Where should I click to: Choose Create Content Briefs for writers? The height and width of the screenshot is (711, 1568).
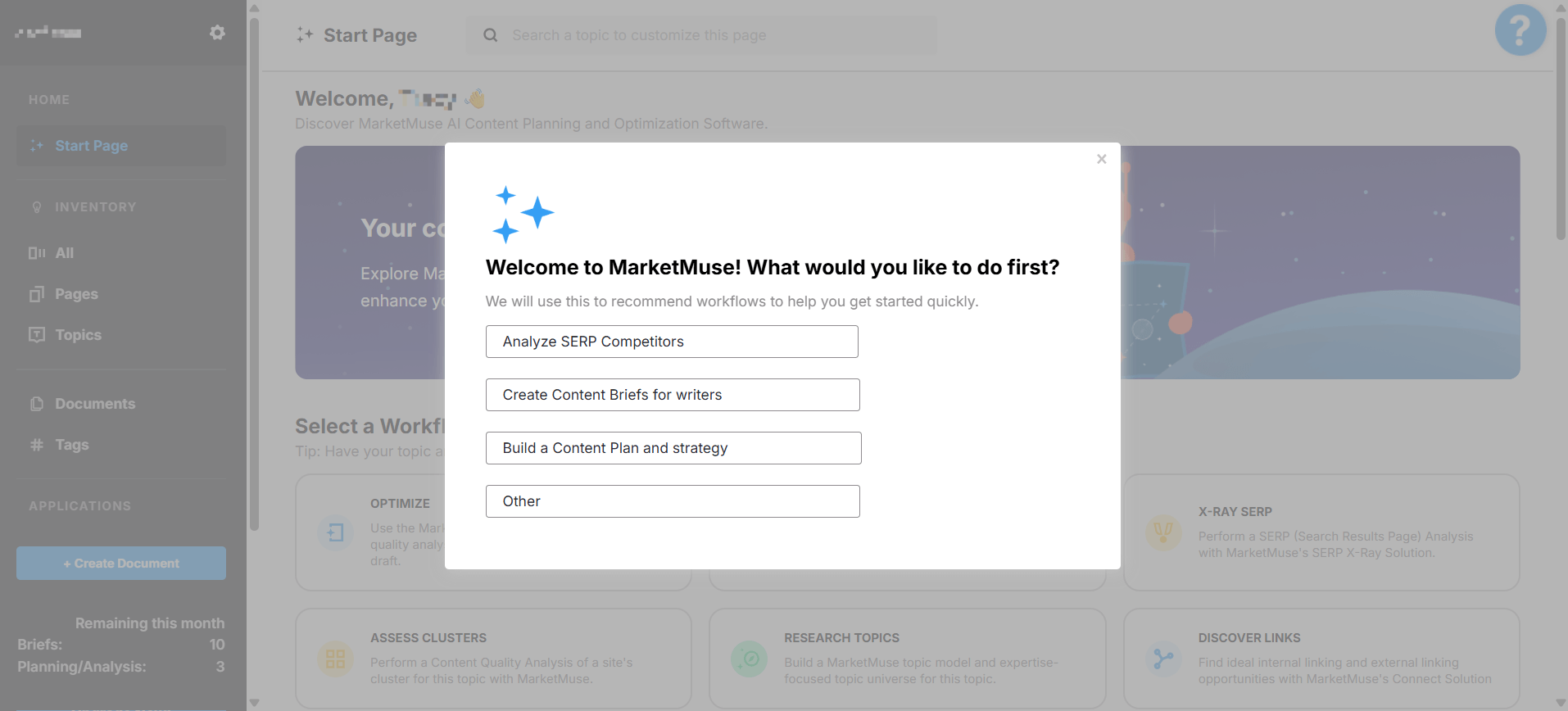click(x=673, y=395)
